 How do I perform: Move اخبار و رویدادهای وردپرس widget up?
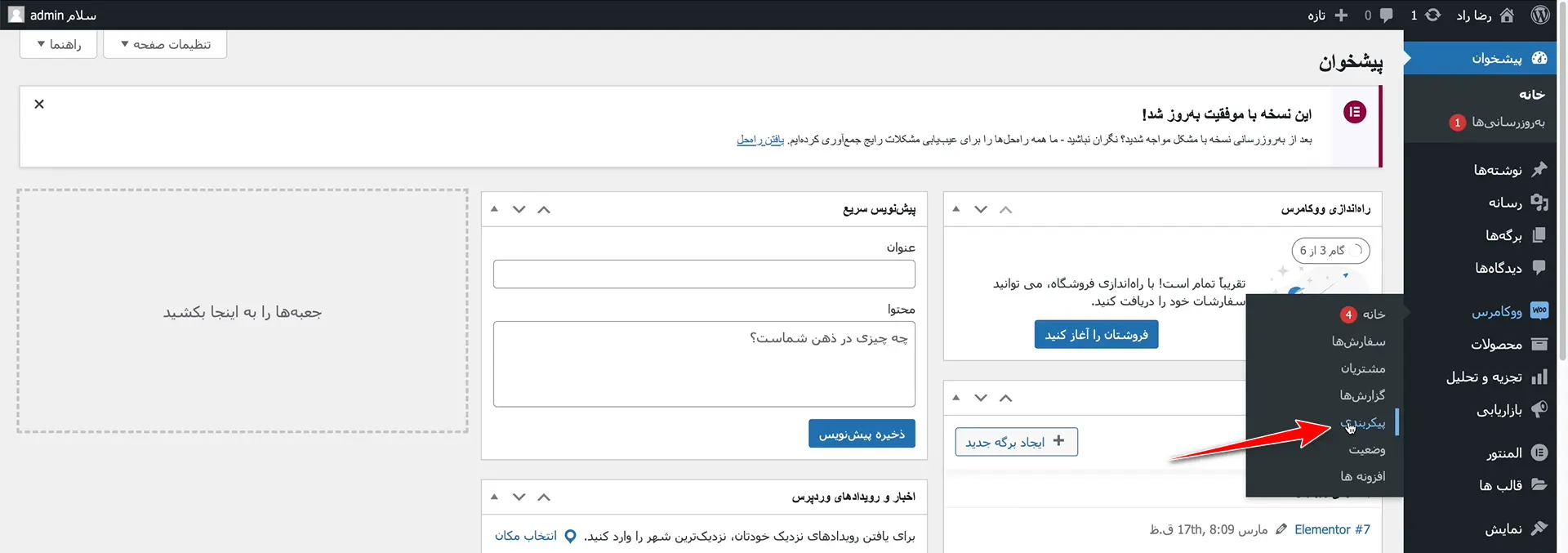point(544,497)
